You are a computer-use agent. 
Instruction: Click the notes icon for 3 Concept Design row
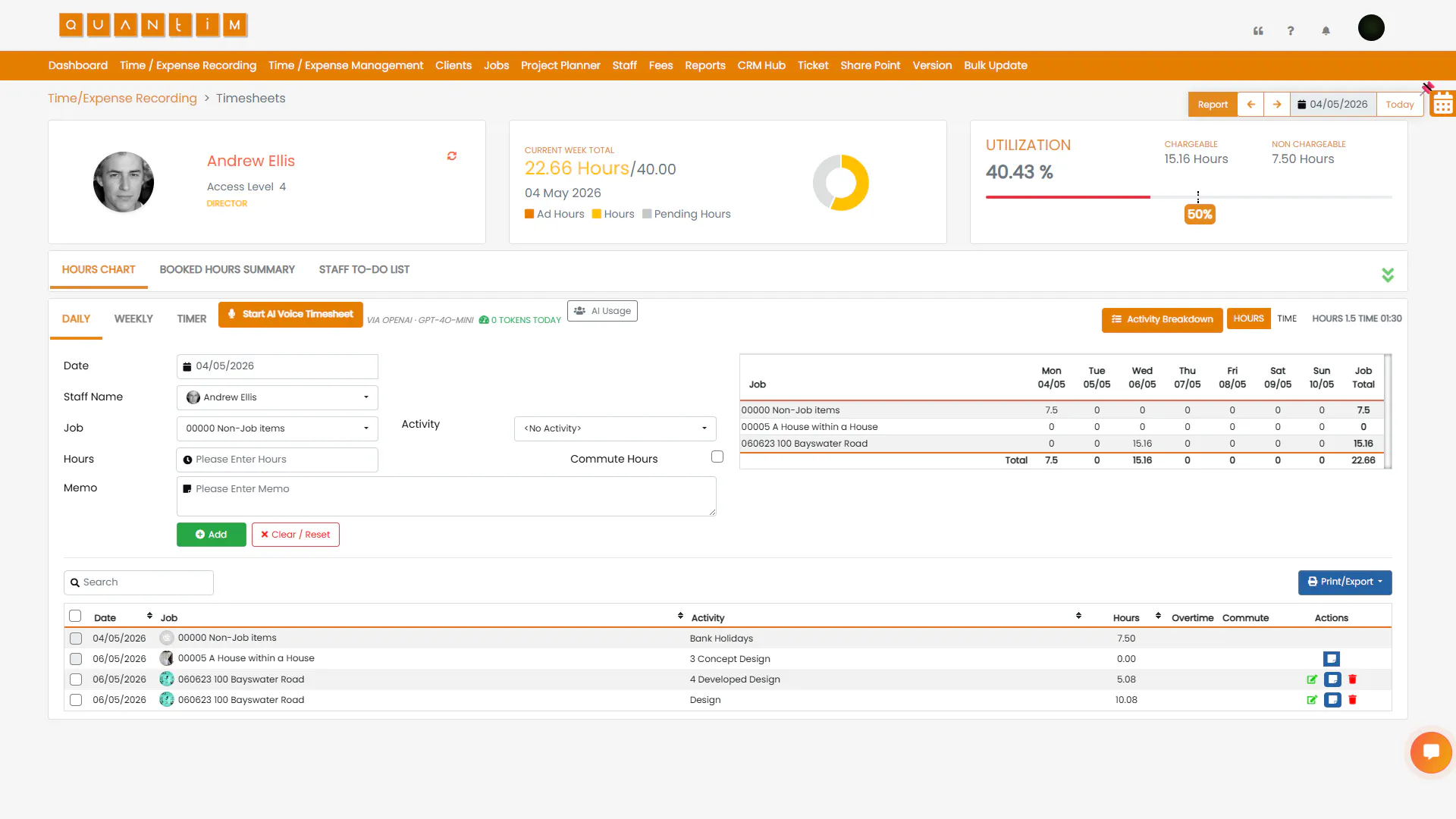[1332, 659]
